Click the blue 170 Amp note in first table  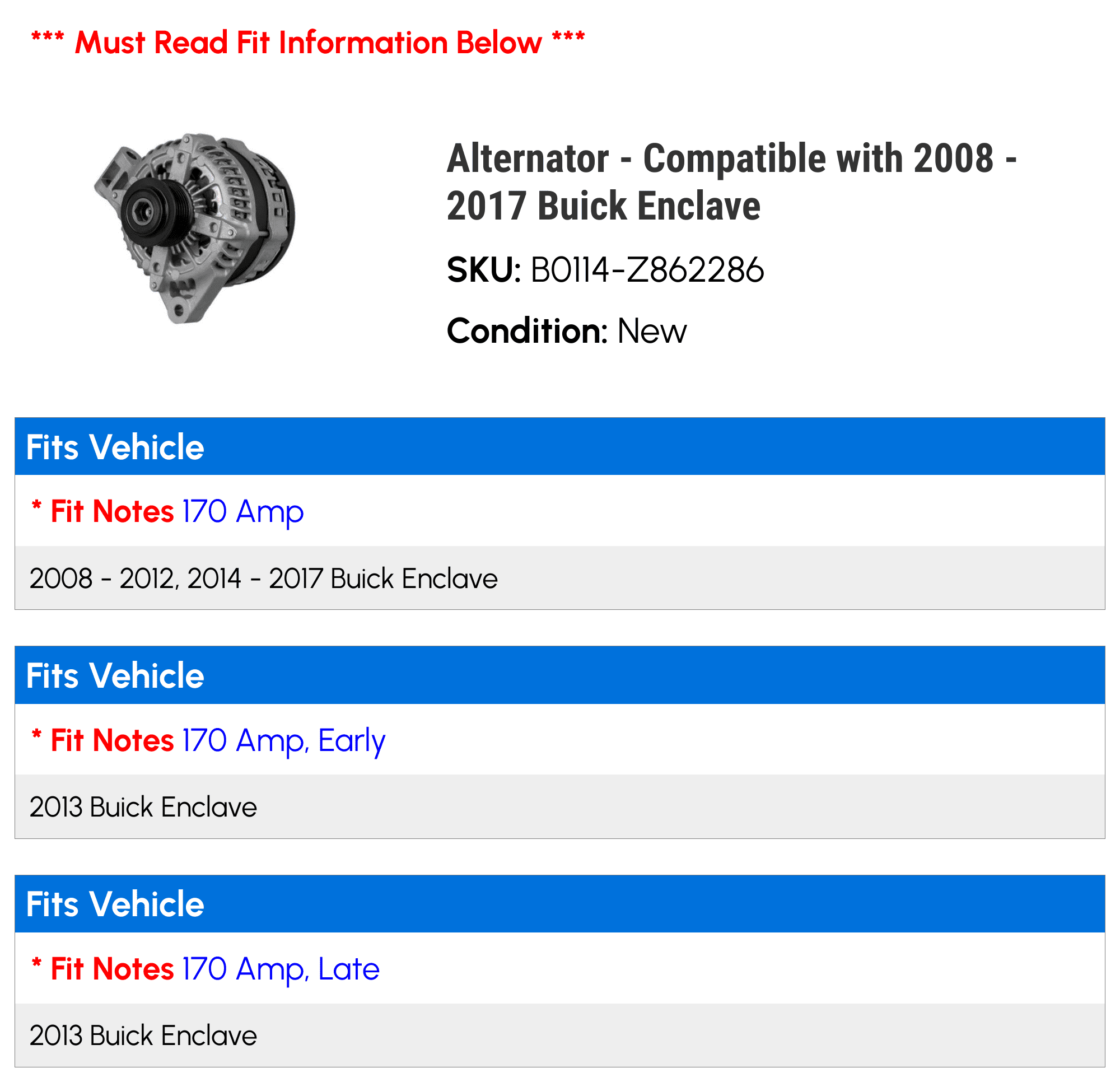click(243, 511)
